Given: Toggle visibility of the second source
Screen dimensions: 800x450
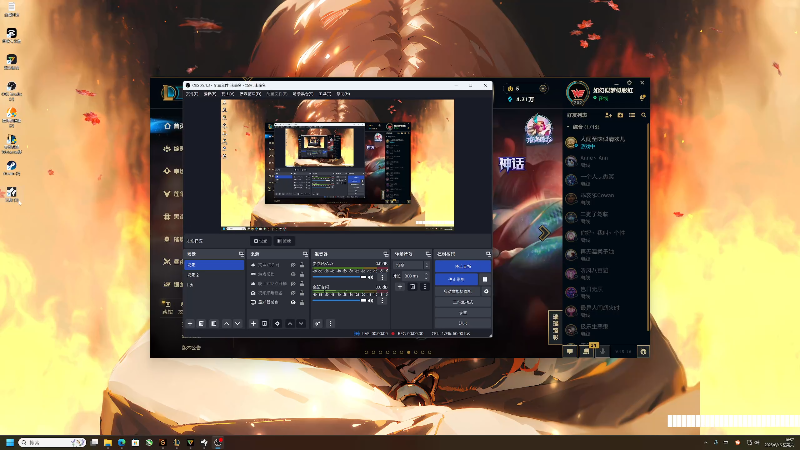Looking at the screenshot, I should point(293,274).
